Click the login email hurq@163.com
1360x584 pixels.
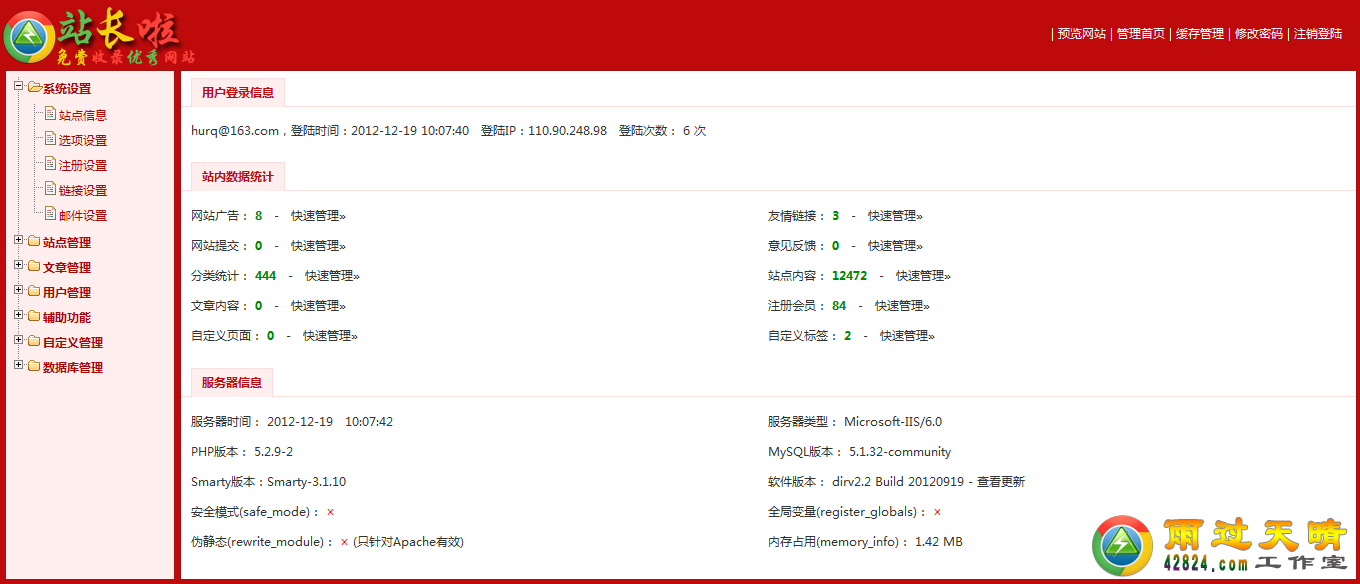(235, 130)
